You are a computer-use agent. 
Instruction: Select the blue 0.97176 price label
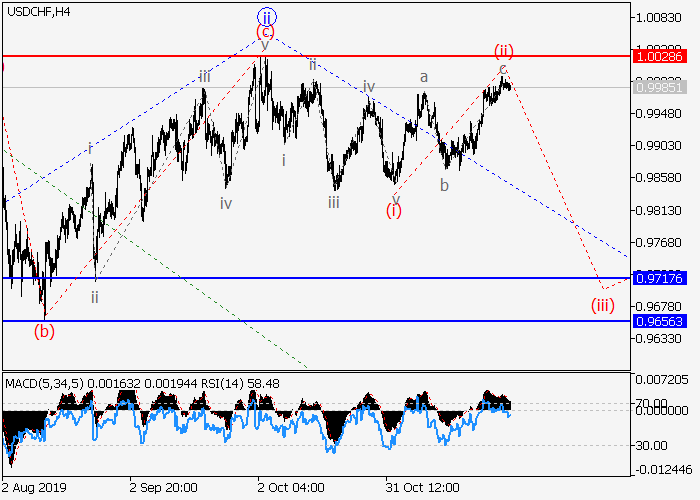(659, 277)
